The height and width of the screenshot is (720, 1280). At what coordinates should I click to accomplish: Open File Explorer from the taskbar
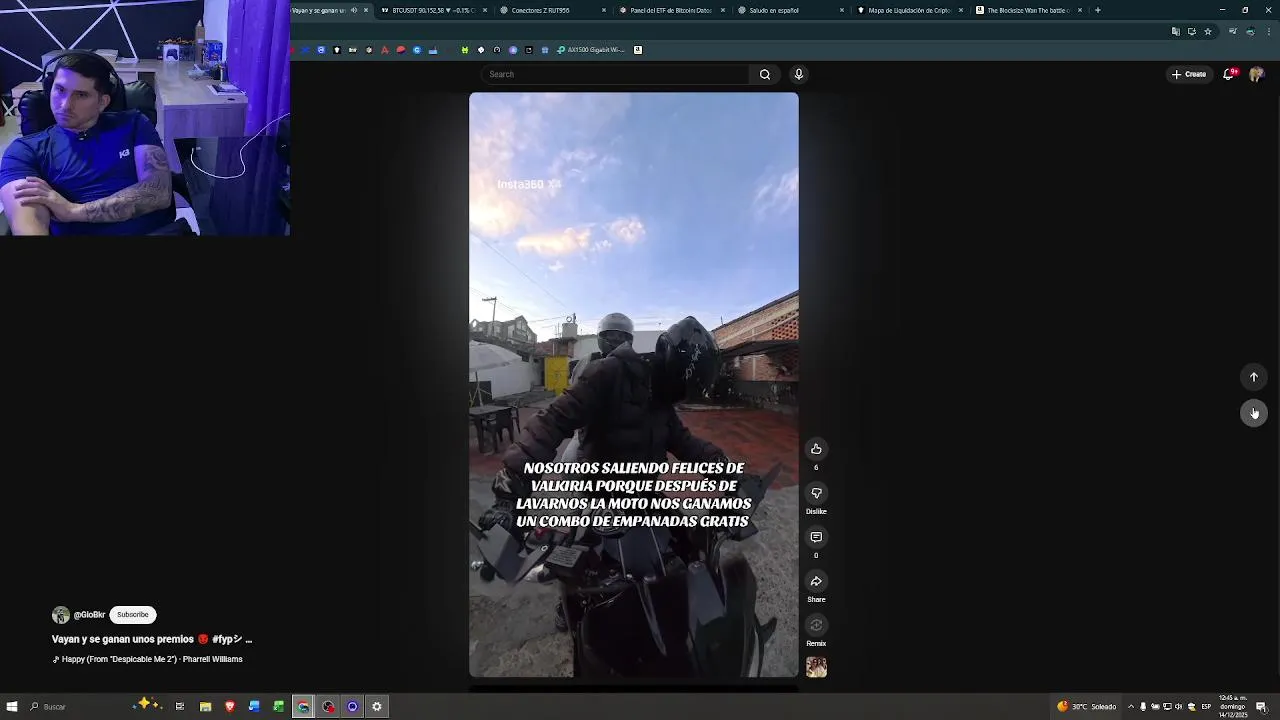[x=205, y=706]
